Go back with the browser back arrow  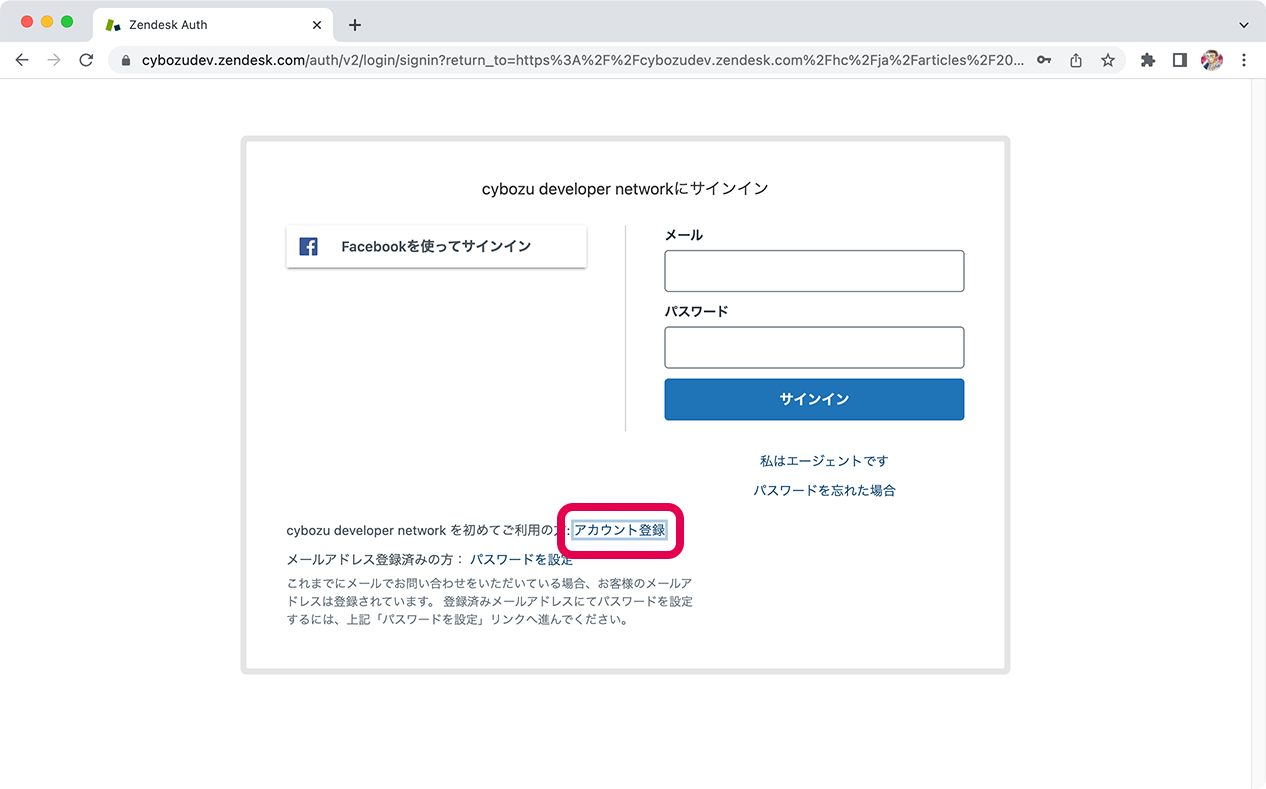pyautogui.click(x=22, y=60)
